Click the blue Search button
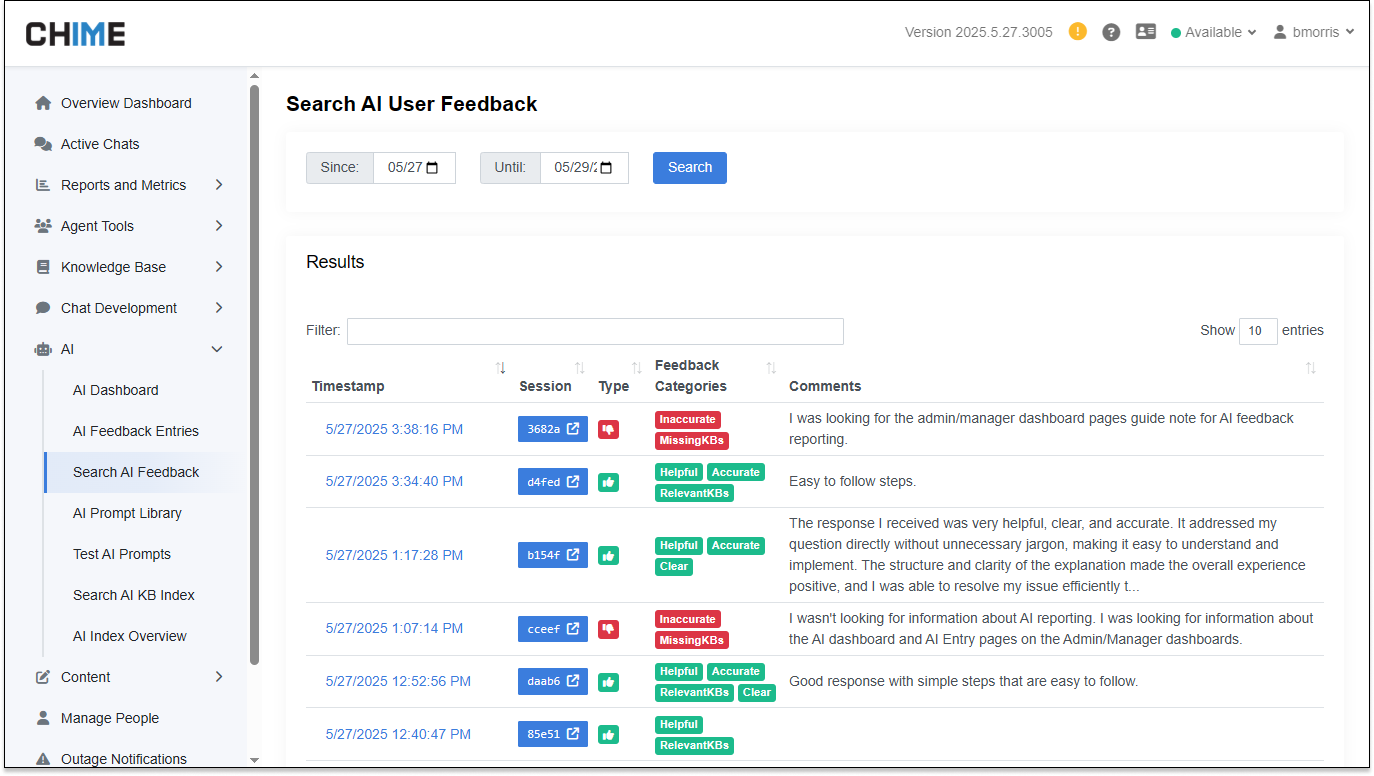This screenshot has width=1374, height=776. pyautogui.click(x=690, y=168)
